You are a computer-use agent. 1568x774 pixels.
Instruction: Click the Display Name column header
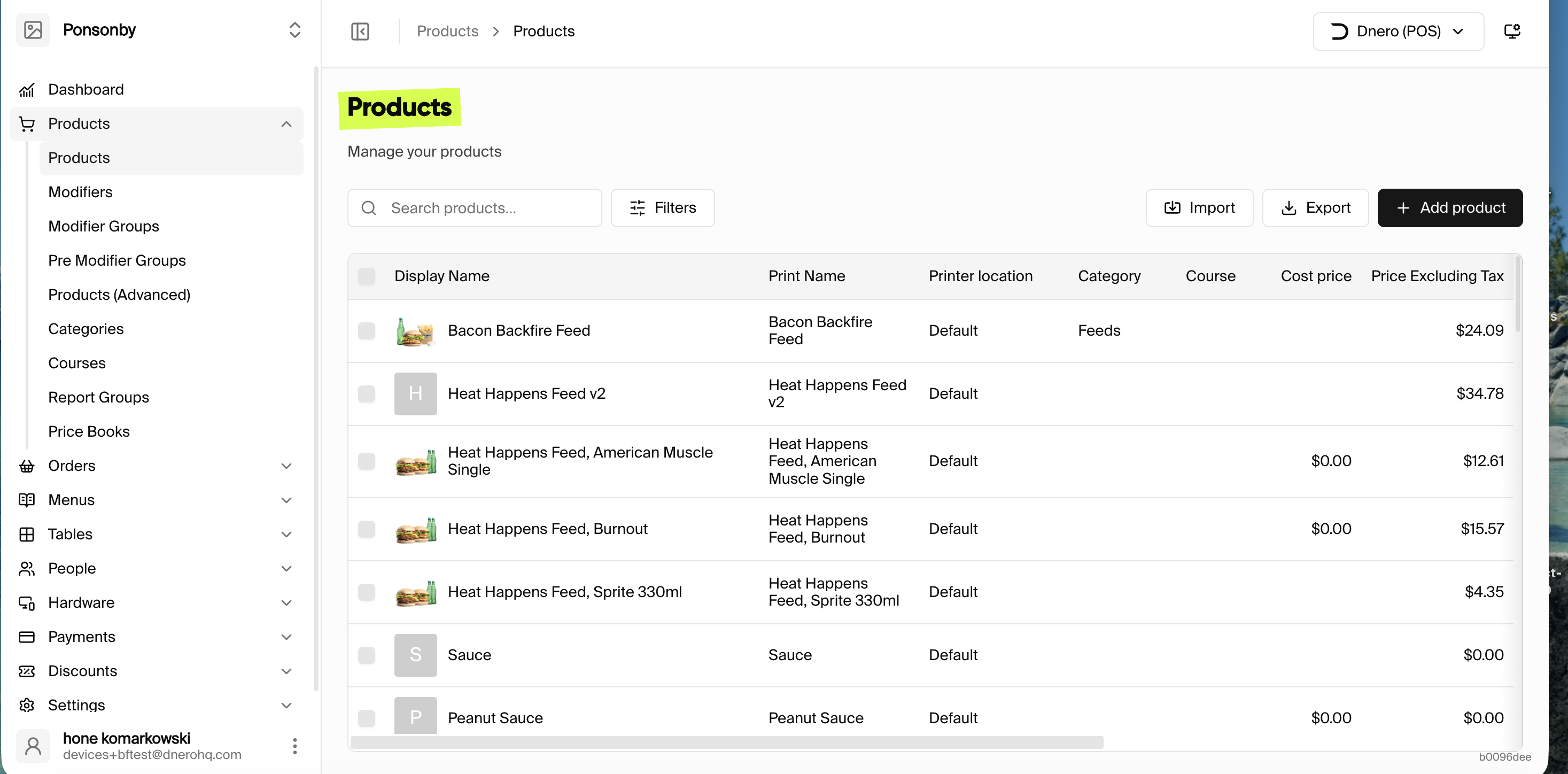(x=441, y=276)
